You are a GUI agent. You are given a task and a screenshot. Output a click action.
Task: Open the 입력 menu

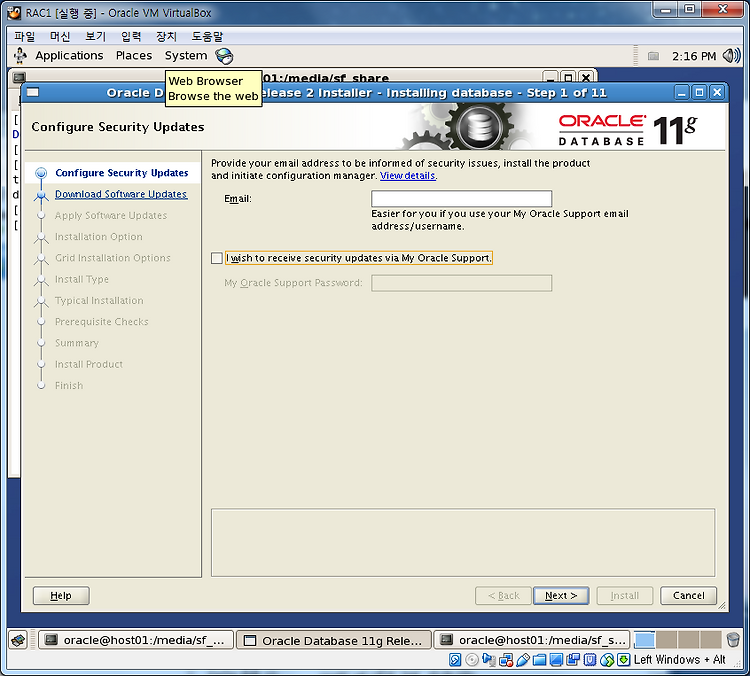point(131,36)
